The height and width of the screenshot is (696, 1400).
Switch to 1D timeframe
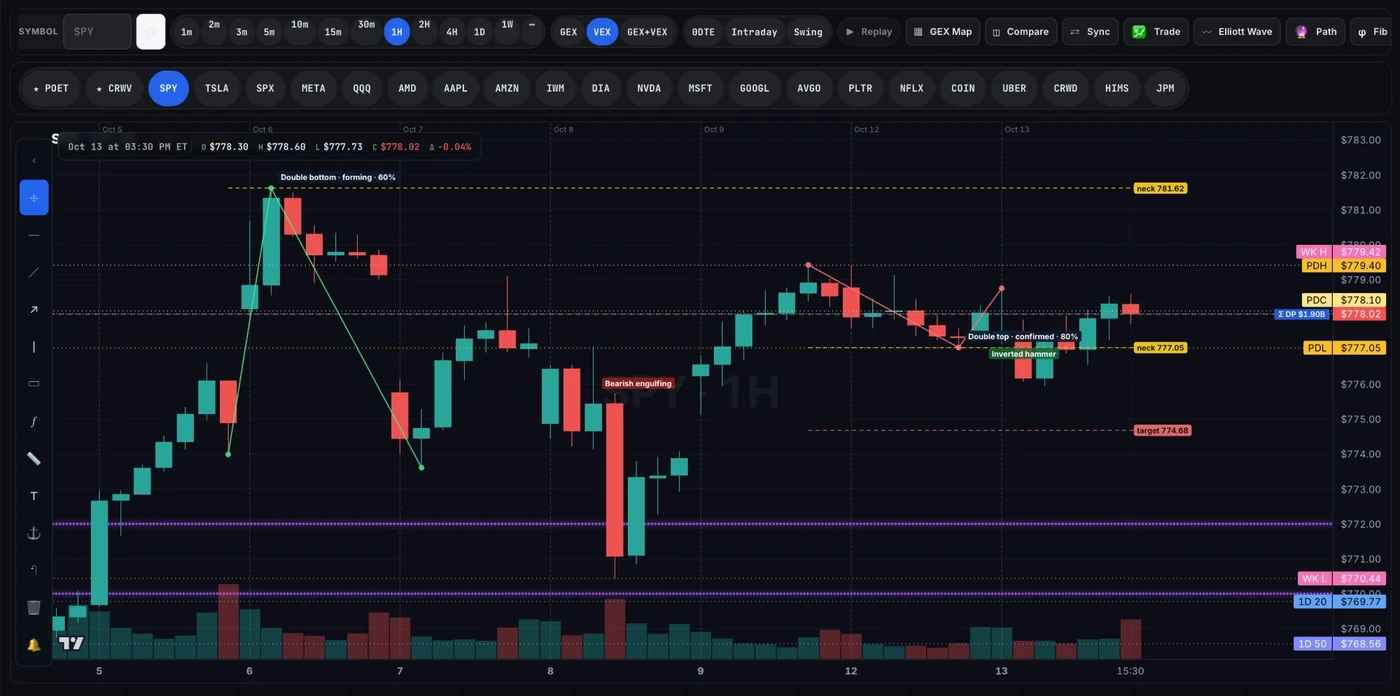coord(479,32)
